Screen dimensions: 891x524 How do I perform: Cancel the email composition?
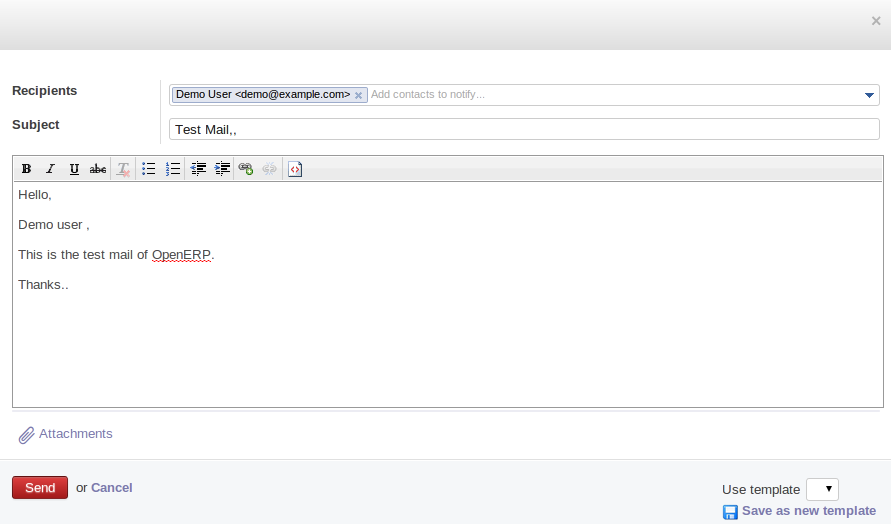[x=111, y=488]
